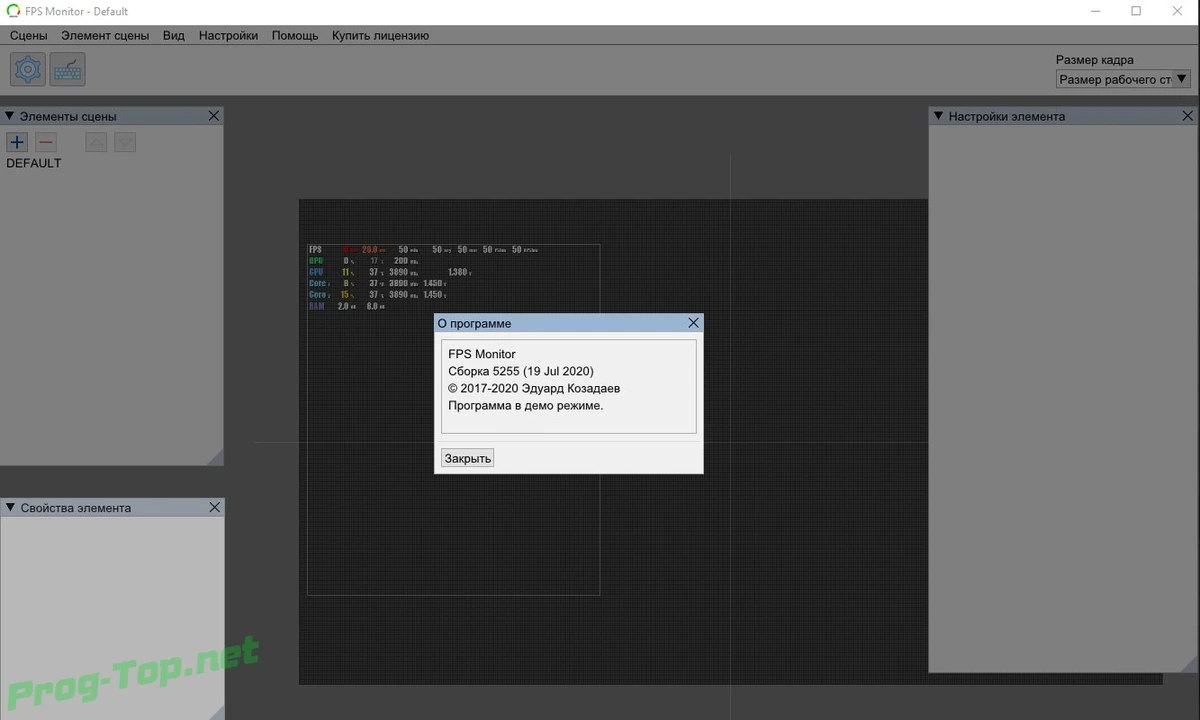Remove scene element with minus icon
This screenshot has width=1200, height=720.
point(46,142)
